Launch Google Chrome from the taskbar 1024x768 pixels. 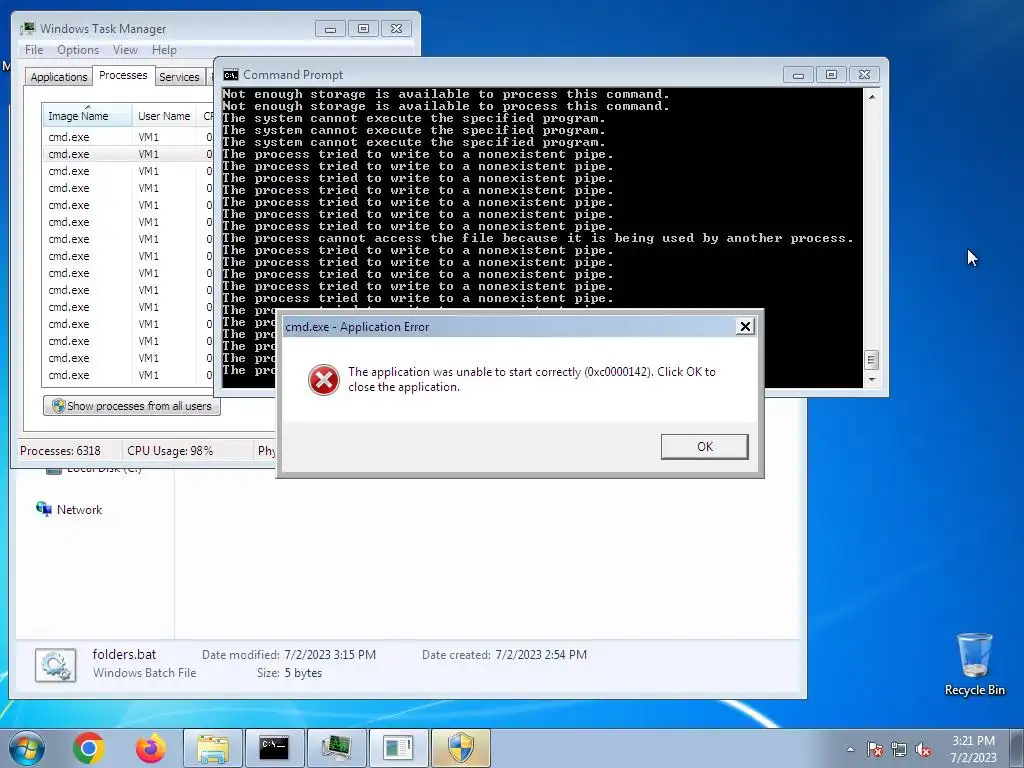tap(89, 748)
